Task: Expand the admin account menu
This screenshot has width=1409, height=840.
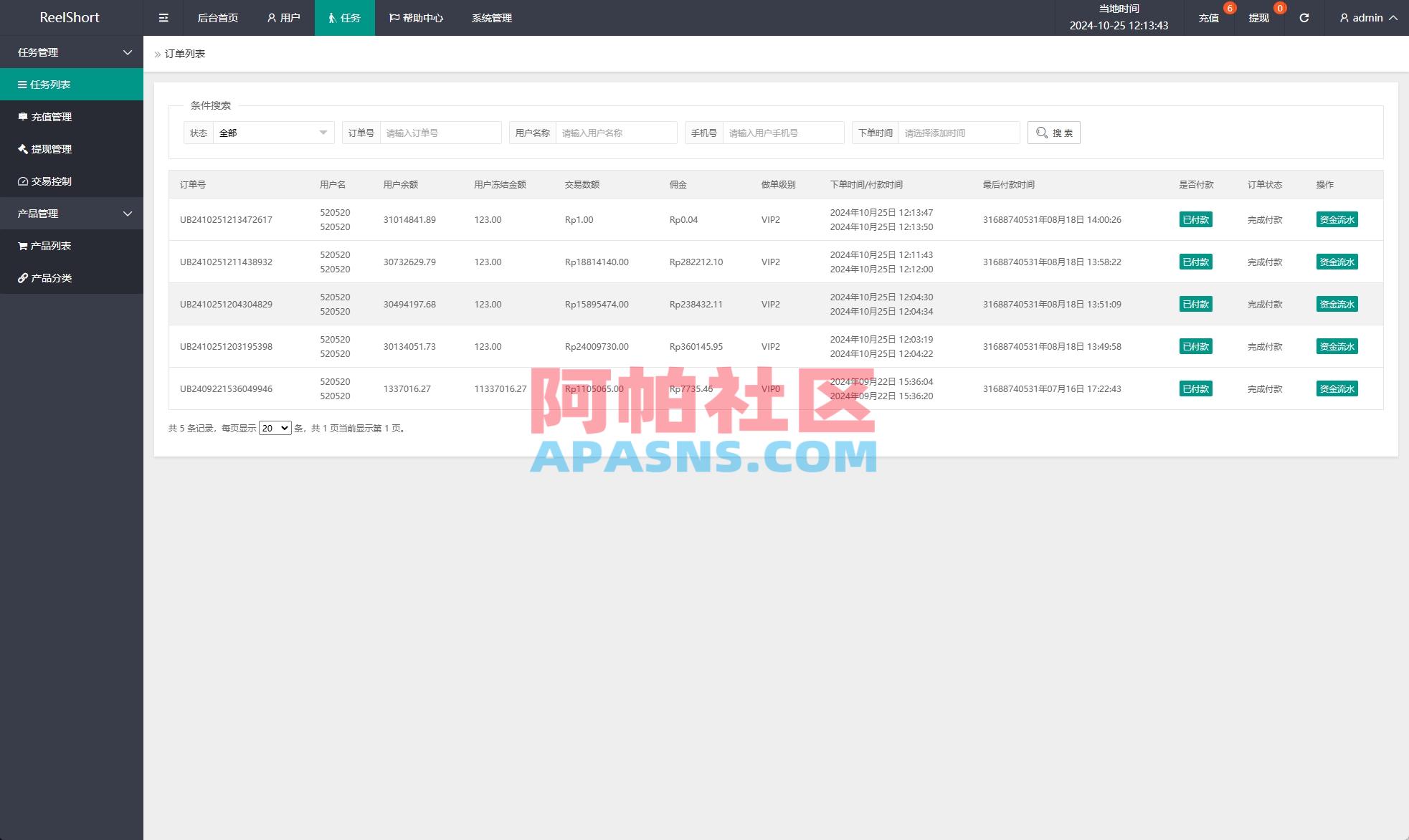Action: (x=1365, y=17)
